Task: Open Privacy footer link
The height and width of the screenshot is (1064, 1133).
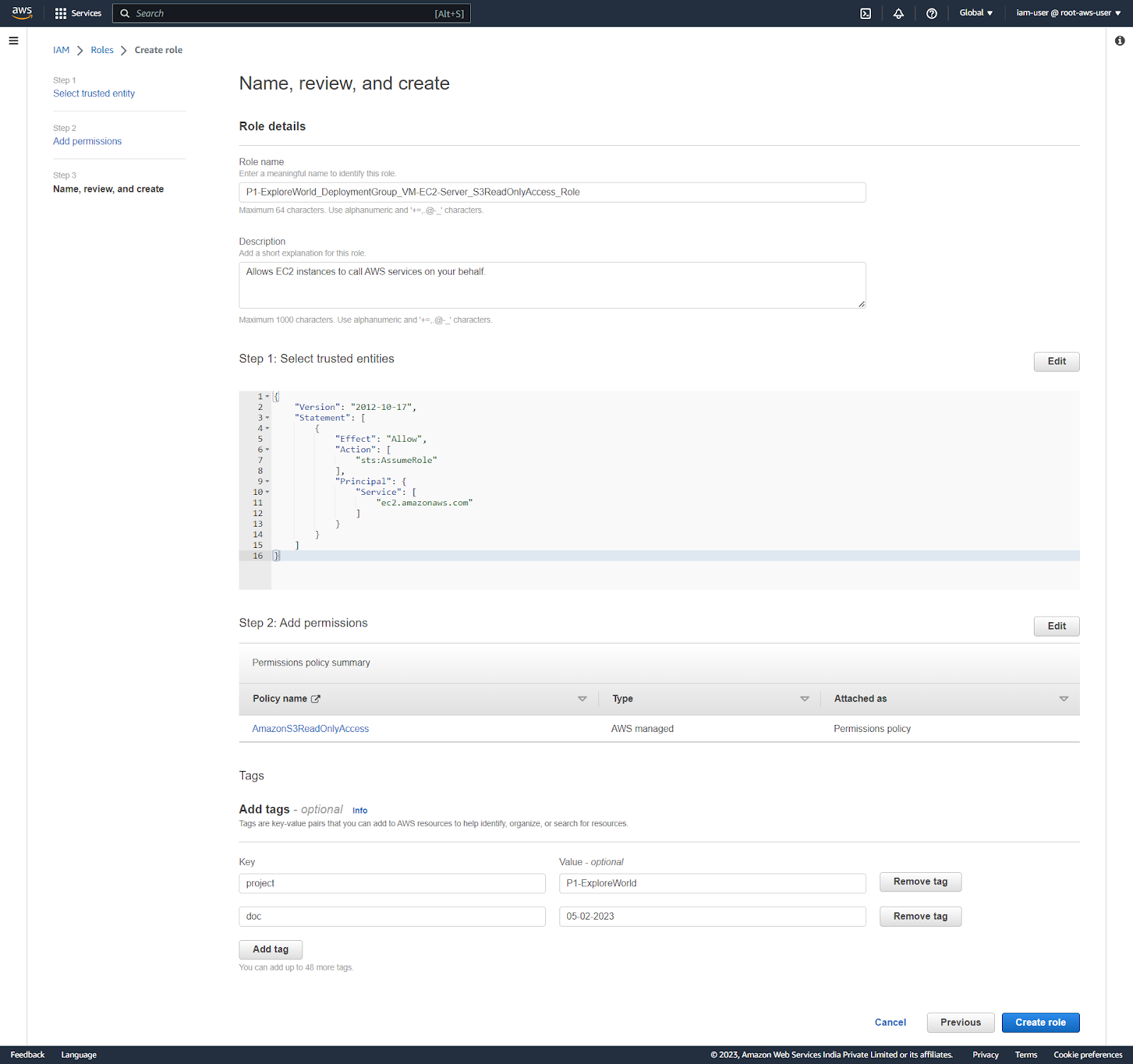Action: 985,1056
